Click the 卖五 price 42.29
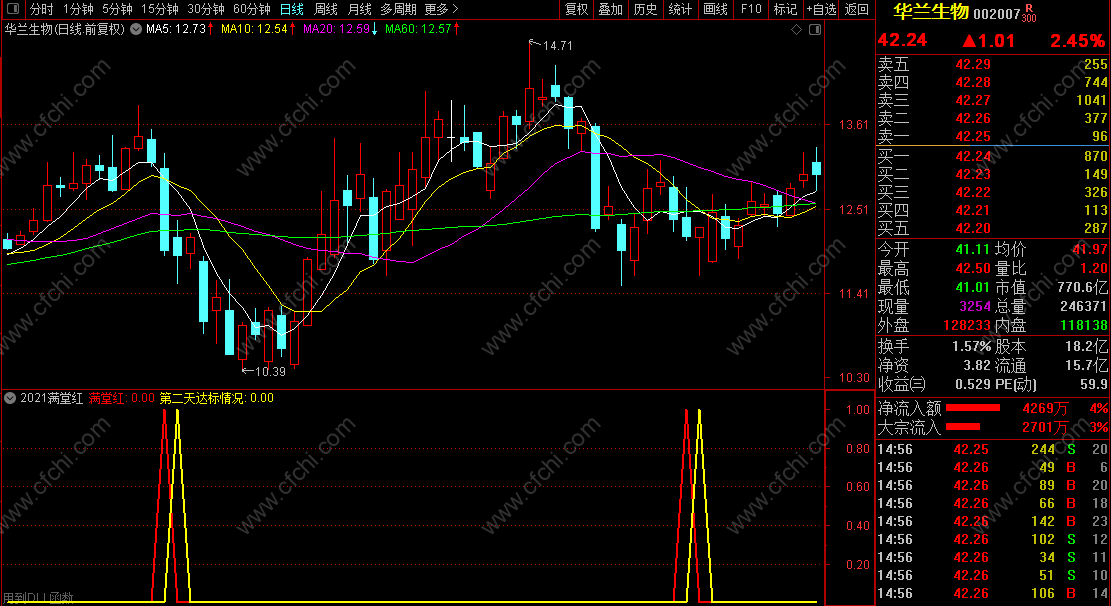This screenshot has height=606, width=1111. coord(973,64)
